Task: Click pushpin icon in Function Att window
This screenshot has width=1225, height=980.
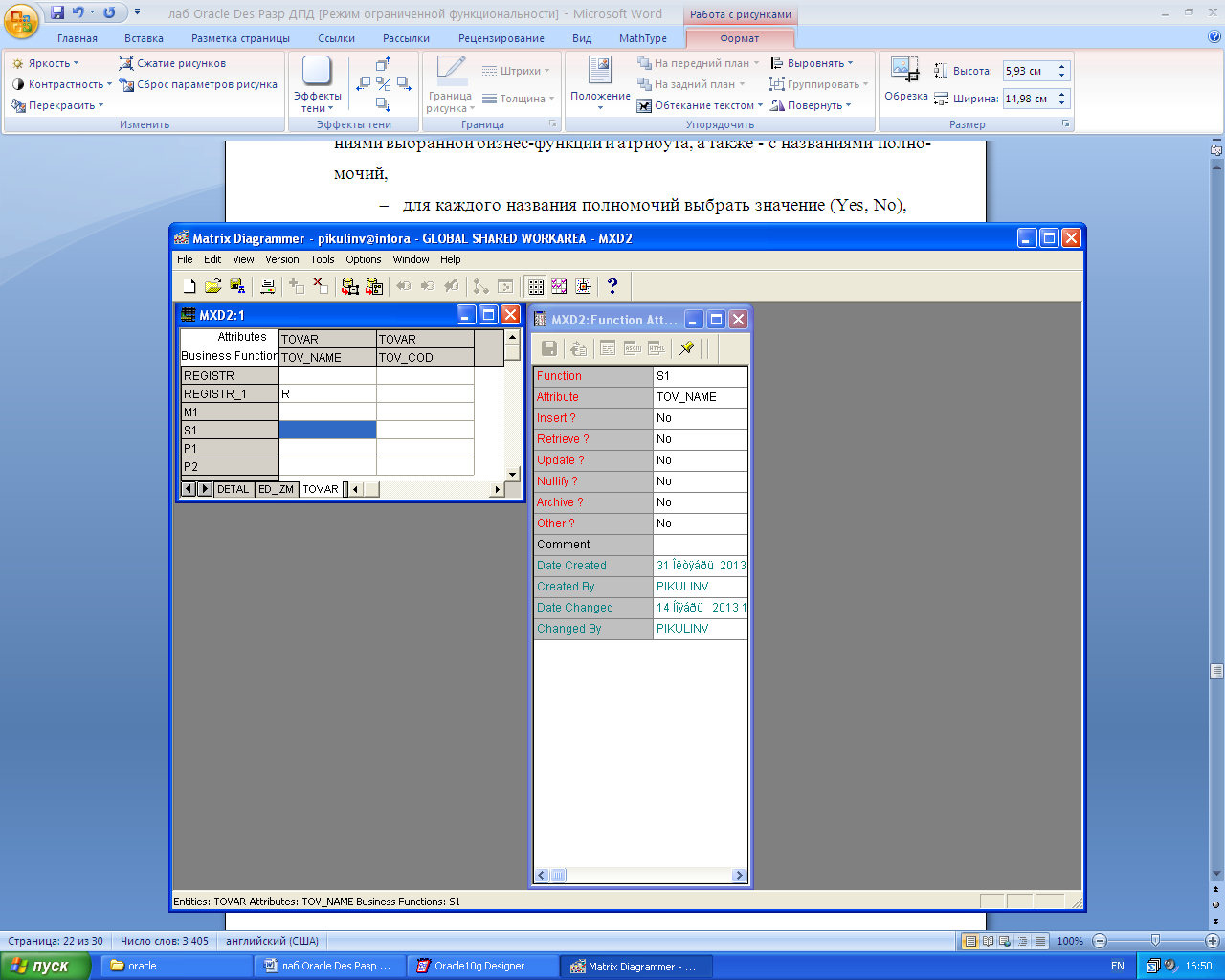Action: tap(686, 348)
